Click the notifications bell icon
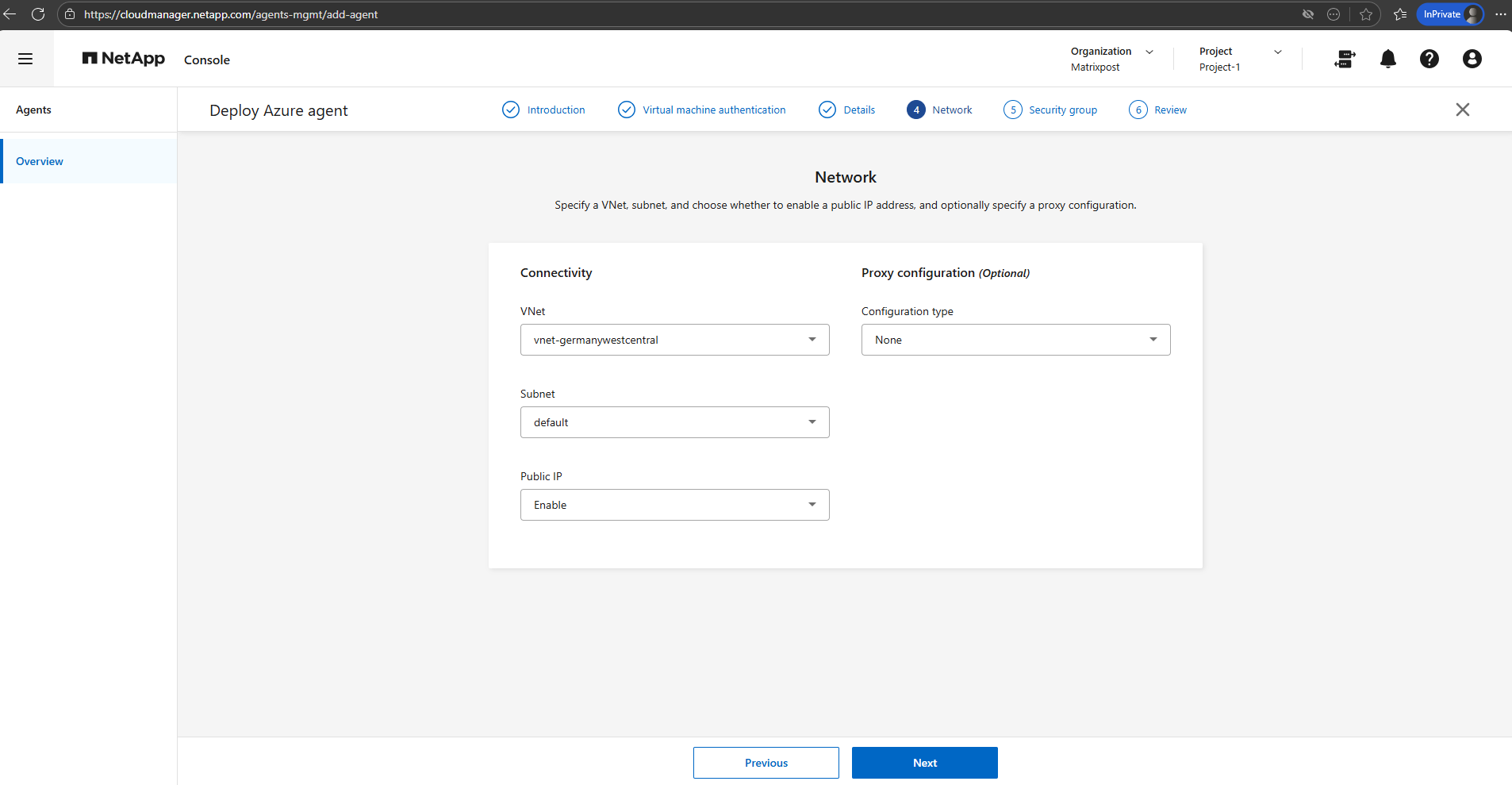 1387,59
